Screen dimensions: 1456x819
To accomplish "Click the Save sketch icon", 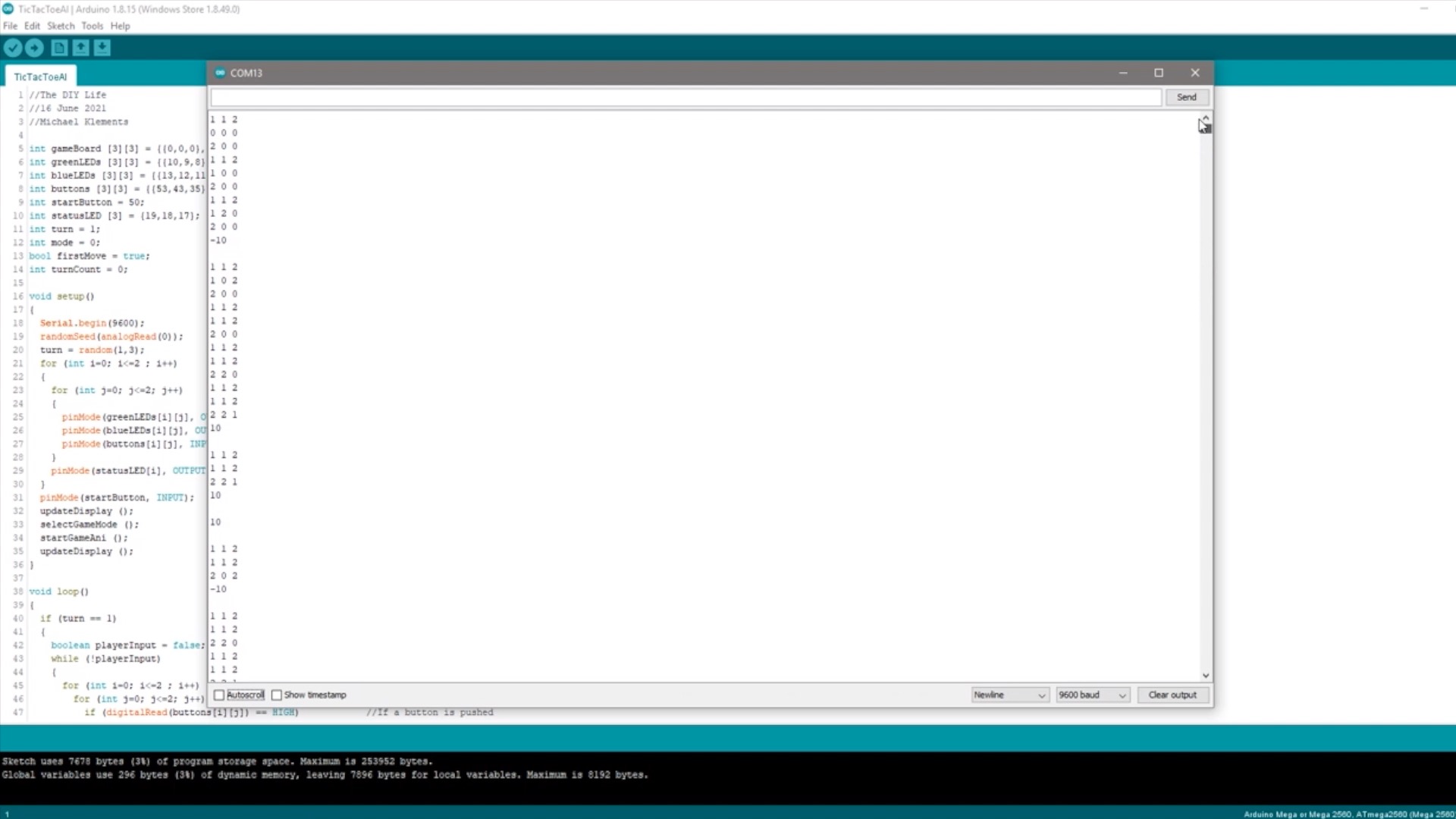I will [x=102, y=48].
